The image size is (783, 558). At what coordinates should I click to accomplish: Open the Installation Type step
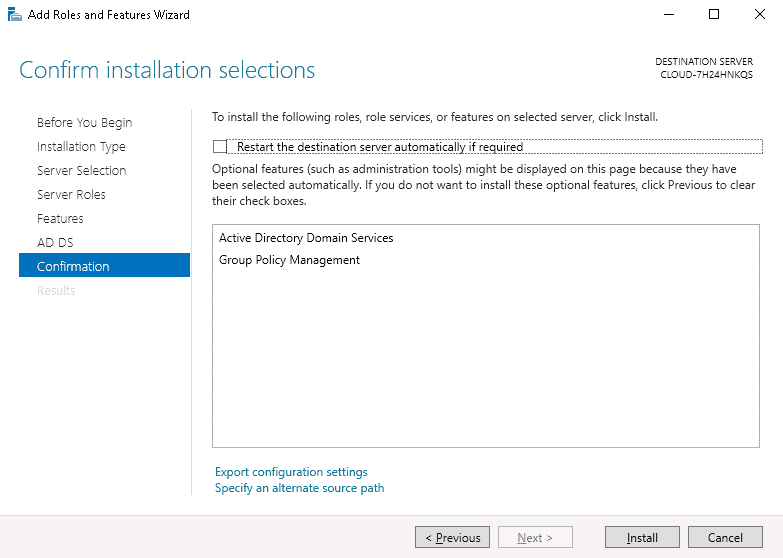click(x=81, y=147)
